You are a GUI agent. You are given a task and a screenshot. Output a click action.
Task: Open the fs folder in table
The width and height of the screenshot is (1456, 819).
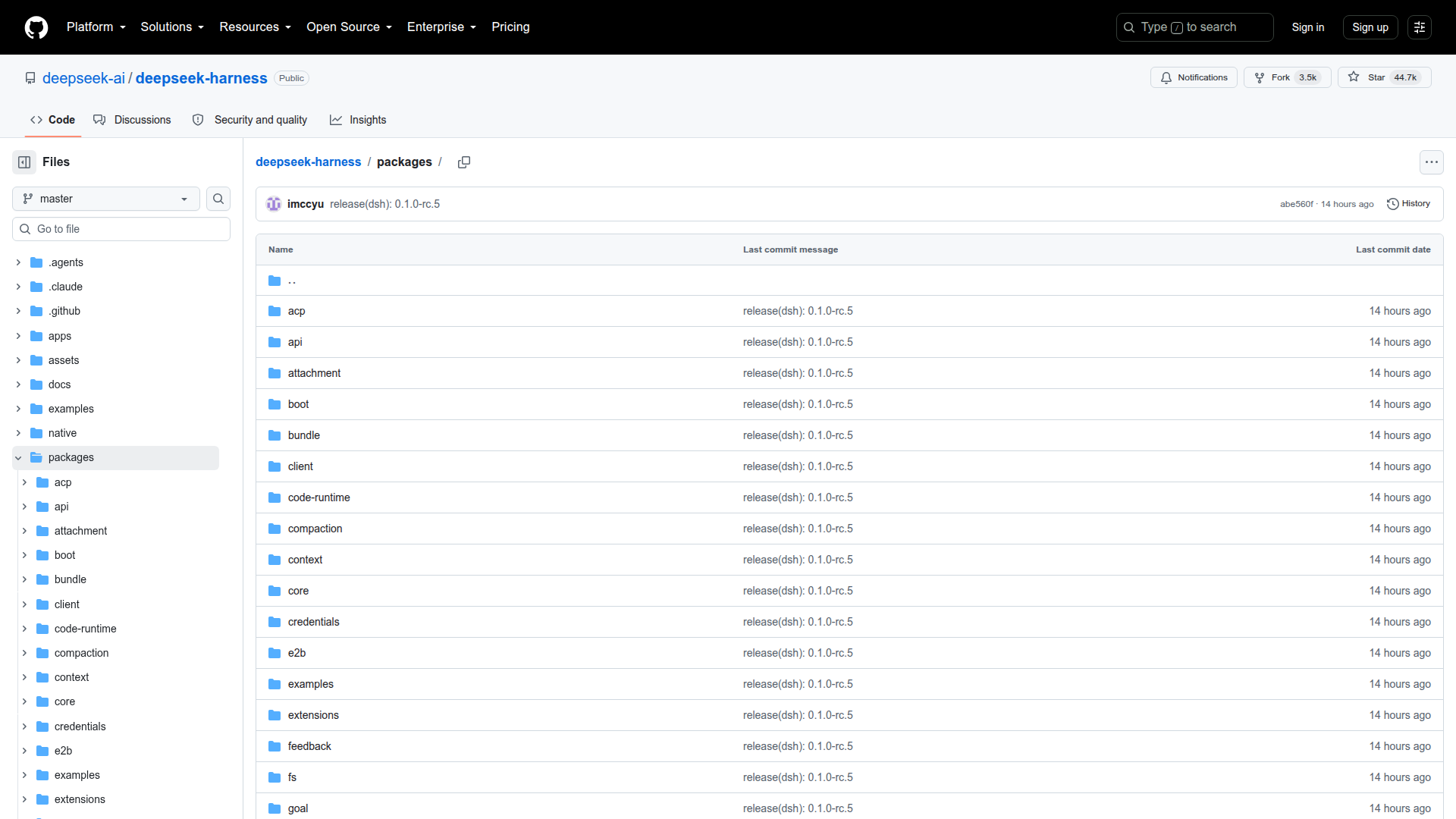pos(292,777)
